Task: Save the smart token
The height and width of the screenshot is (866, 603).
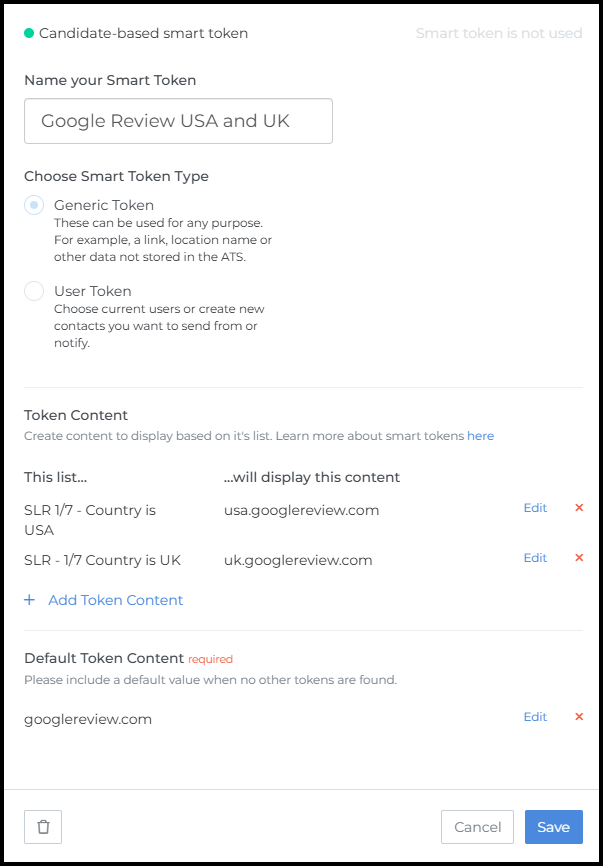Action: 553,827
